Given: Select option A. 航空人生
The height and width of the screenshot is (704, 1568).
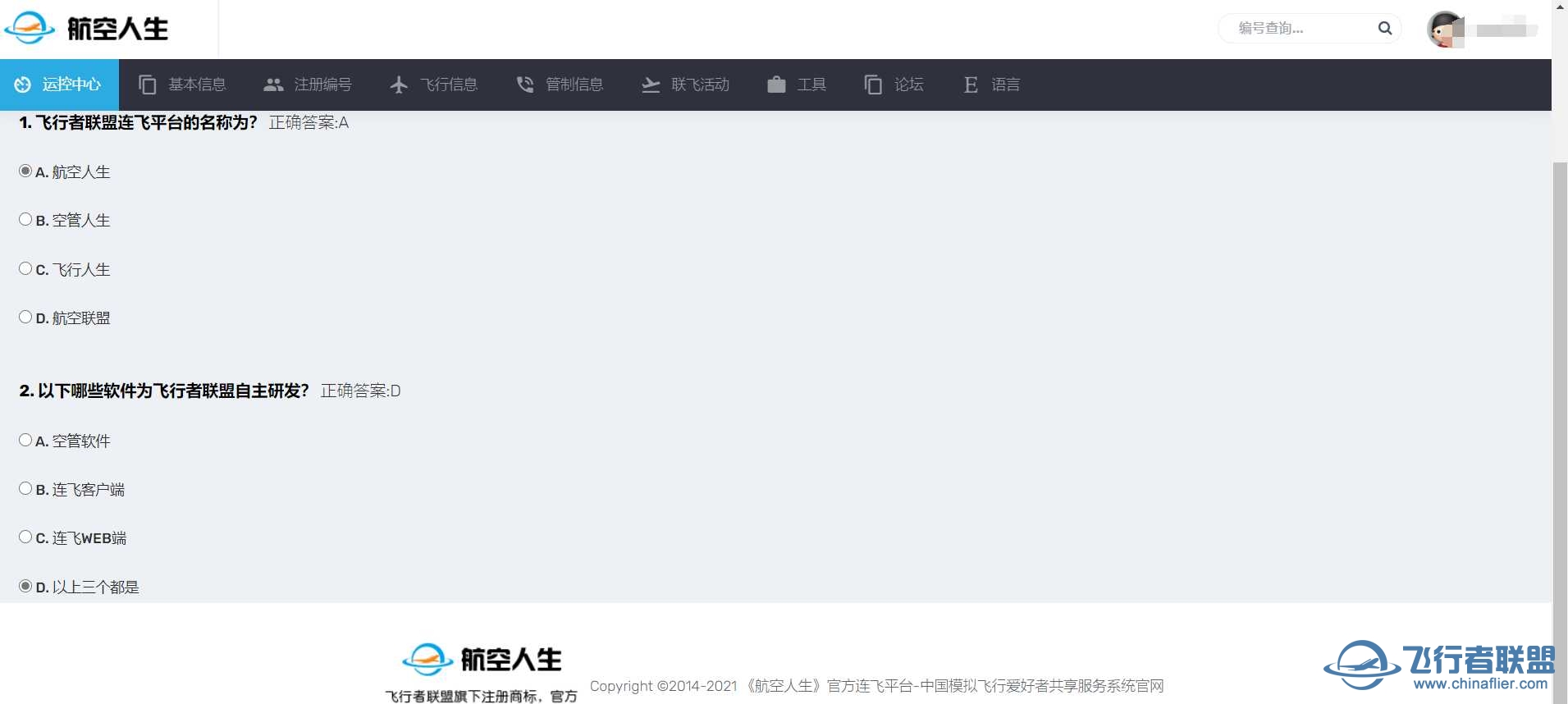Looking at the screenshot, I should click(25, 171).
